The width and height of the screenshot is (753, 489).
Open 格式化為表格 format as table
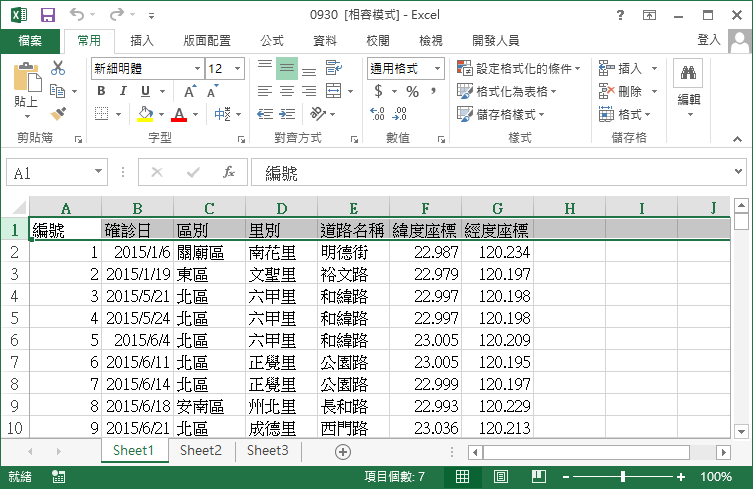tap(507, 91)
